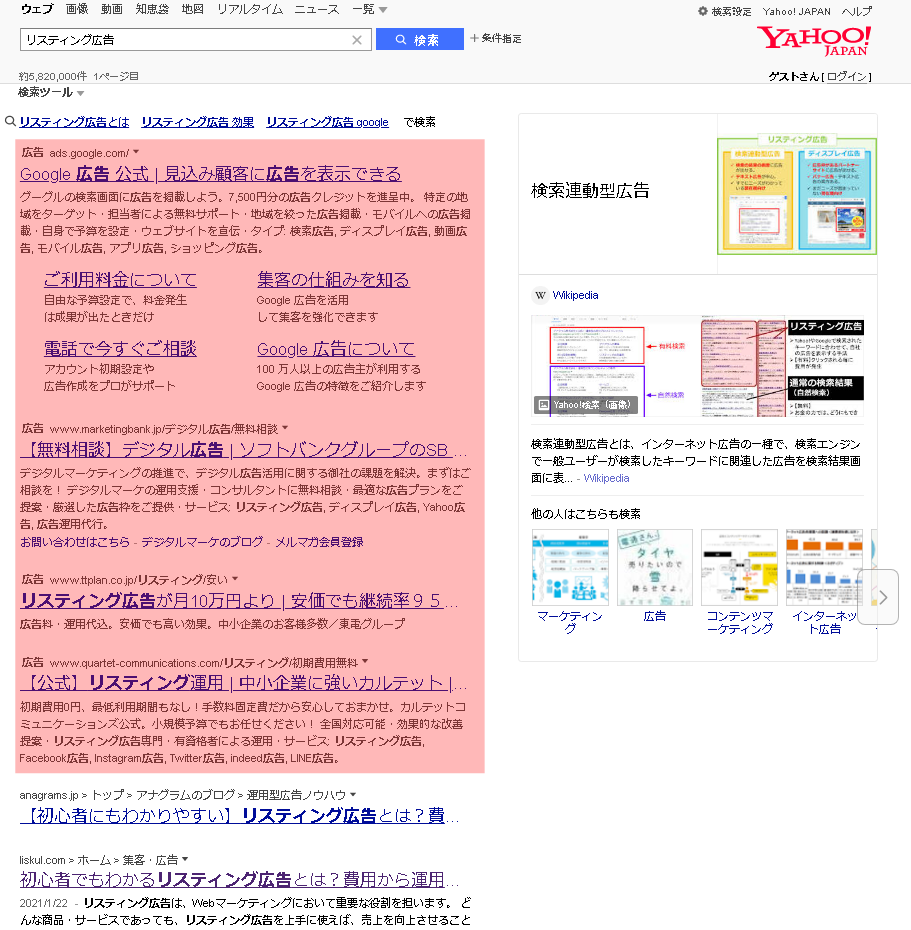The image size is (911, 930).
Task: Open the dropdown arrow beside liskul.com breadcrumb
Action: tap(185, 859)
